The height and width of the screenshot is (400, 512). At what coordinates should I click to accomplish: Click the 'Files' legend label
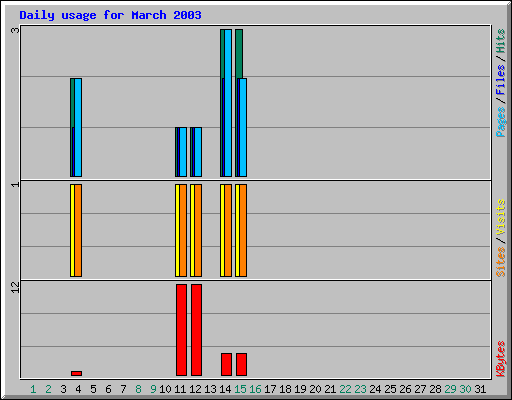tap(500, 80)
